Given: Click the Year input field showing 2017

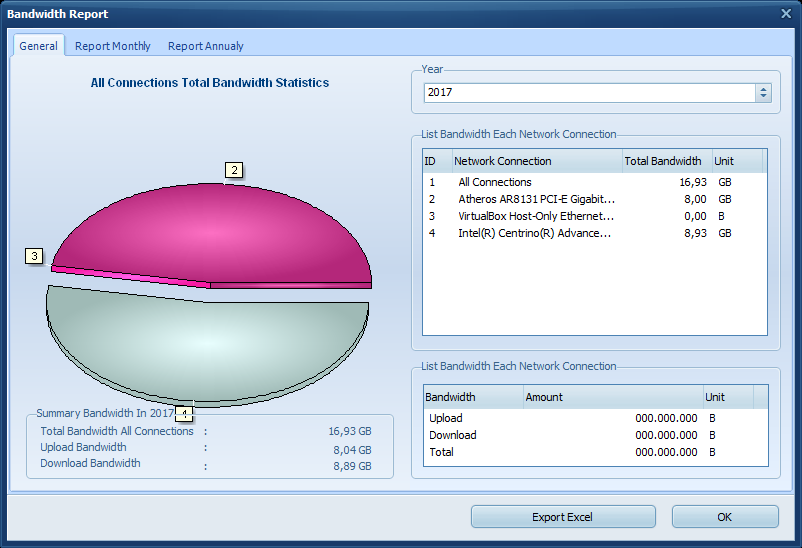Looking at the screenshot, I should [x=589, y=93].
